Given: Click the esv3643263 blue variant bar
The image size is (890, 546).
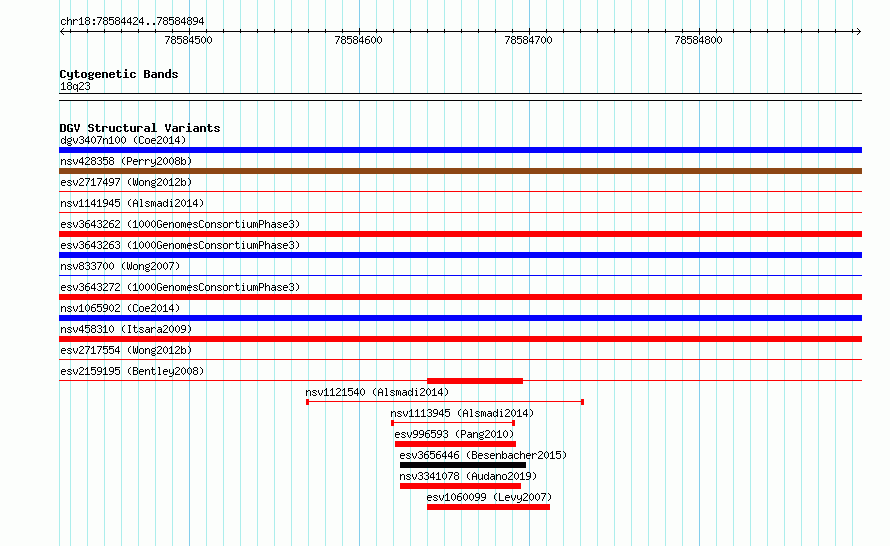Looking at the screenshot, I should pos(460,255).
